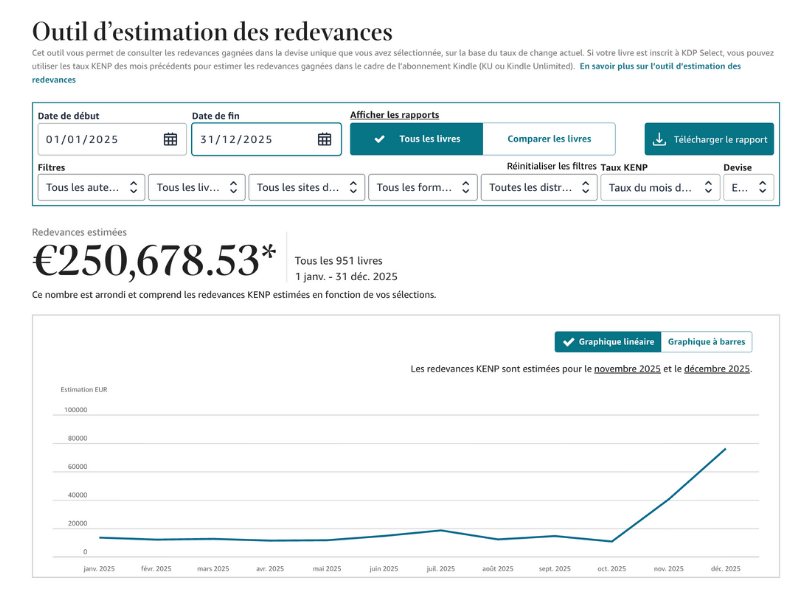800x600 pixels.
Task: Click the download icon on Télécharger le rapport
Action: point(660,139)
